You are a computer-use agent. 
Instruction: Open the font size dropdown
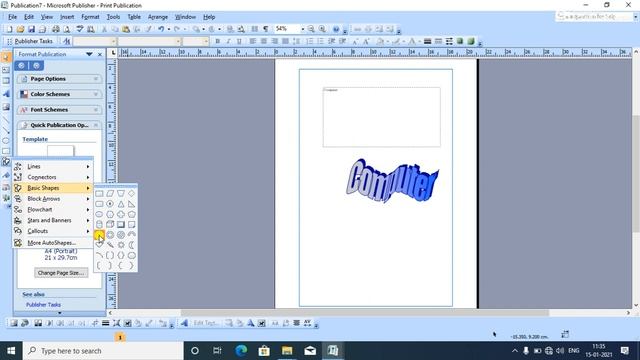[x=206, y=41]
